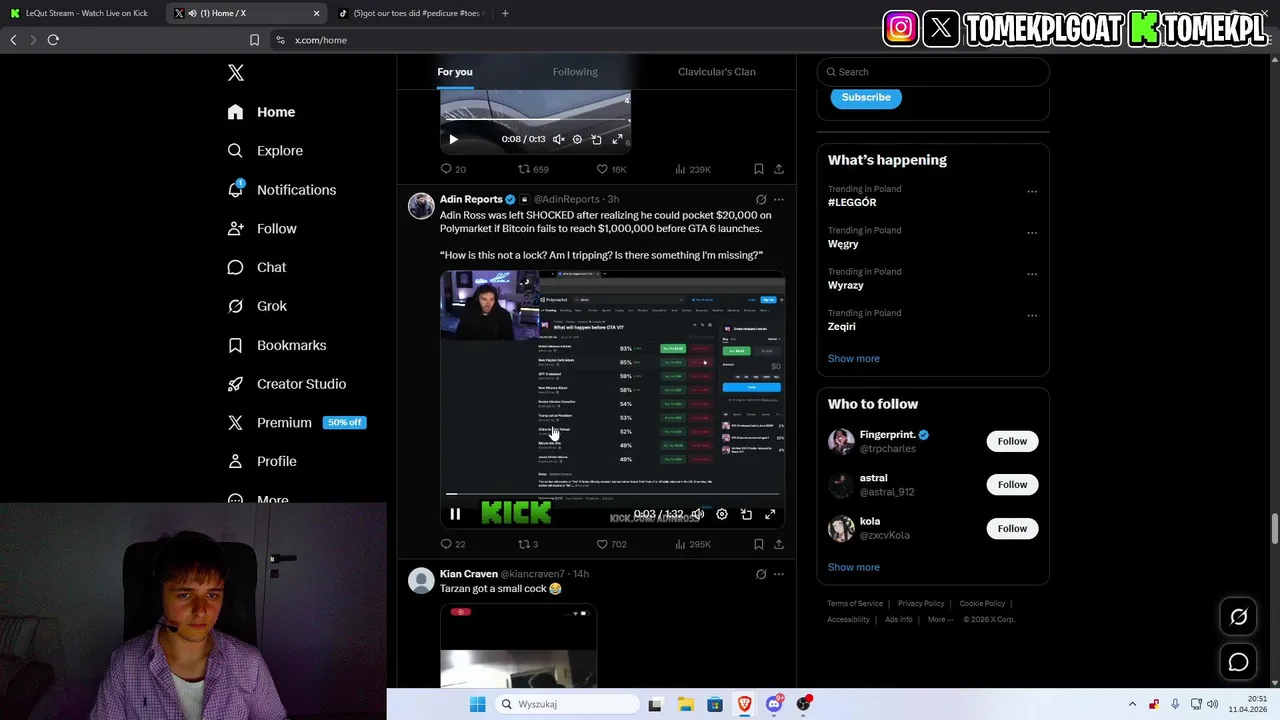Switch to the pedicure TikTok browser tab
The width and height of the screenshot is (1280, 720).
coord(410,13)
